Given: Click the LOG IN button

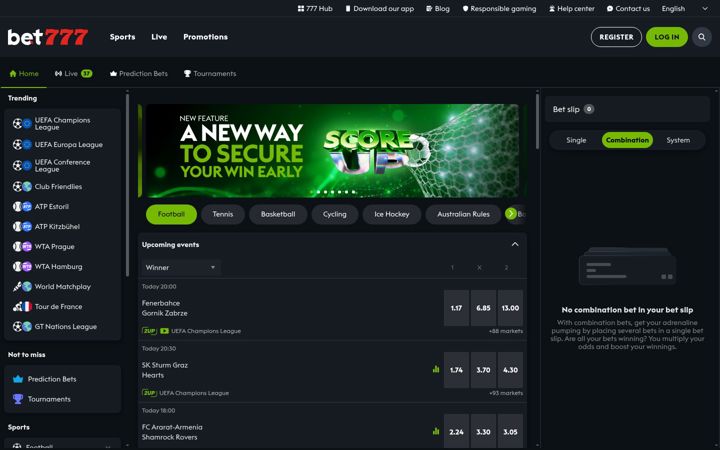Looking at the screenshot, I should (667, 37).
